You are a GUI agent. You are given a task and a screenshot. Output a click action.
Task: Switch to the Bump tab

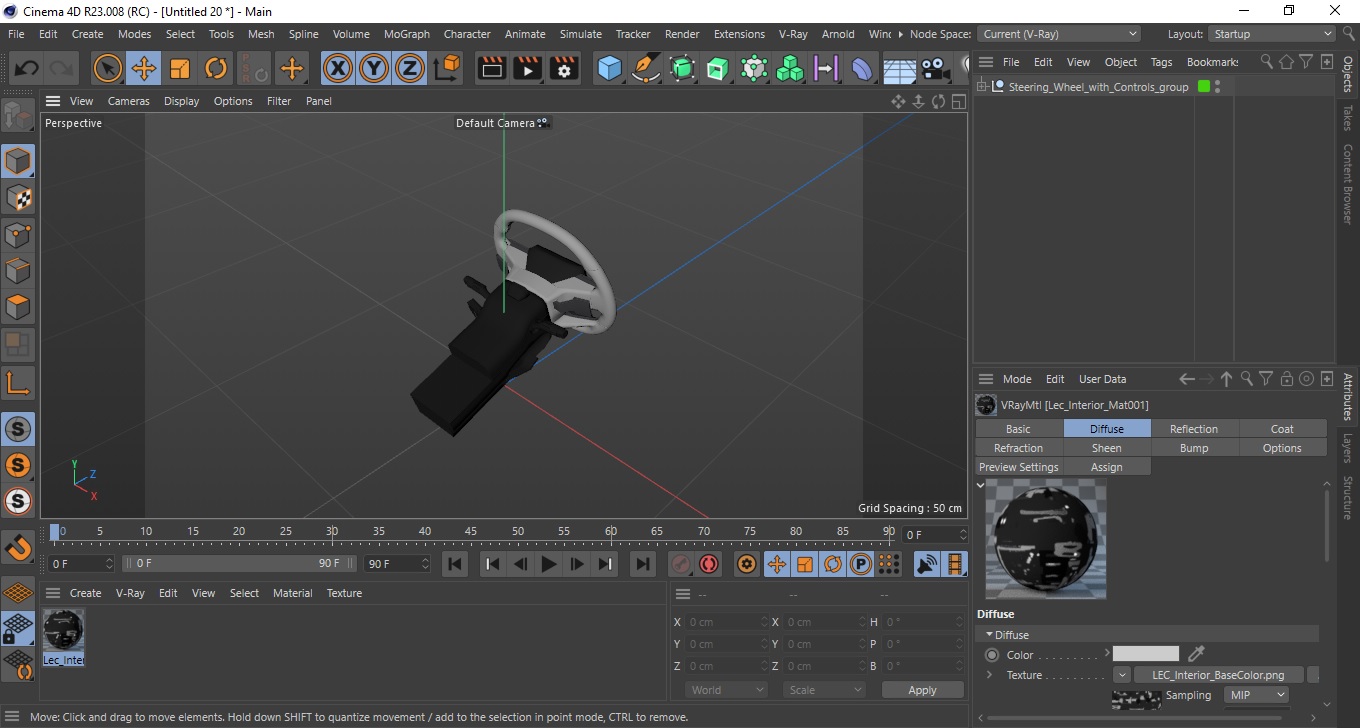coord(1194,448)
